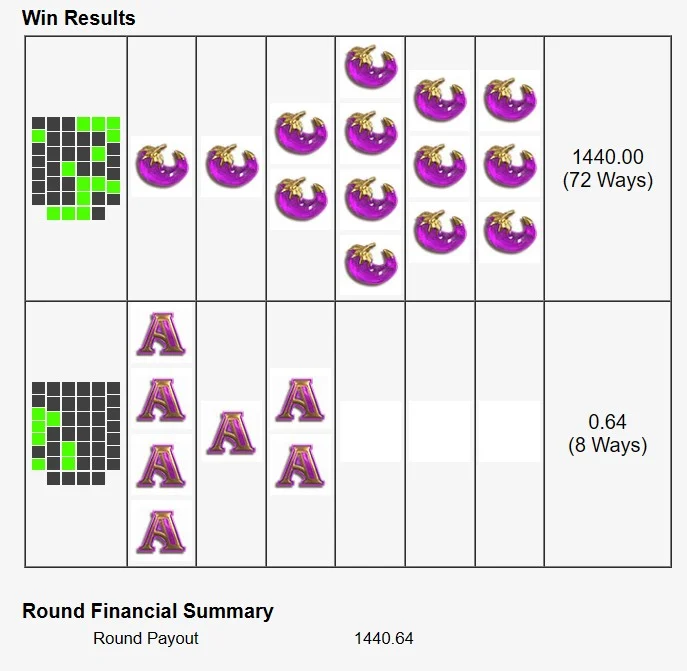Click the empty white cell in reel four, A row
Viewport: 687px width, 671px height.
click(x=371, y=432)
